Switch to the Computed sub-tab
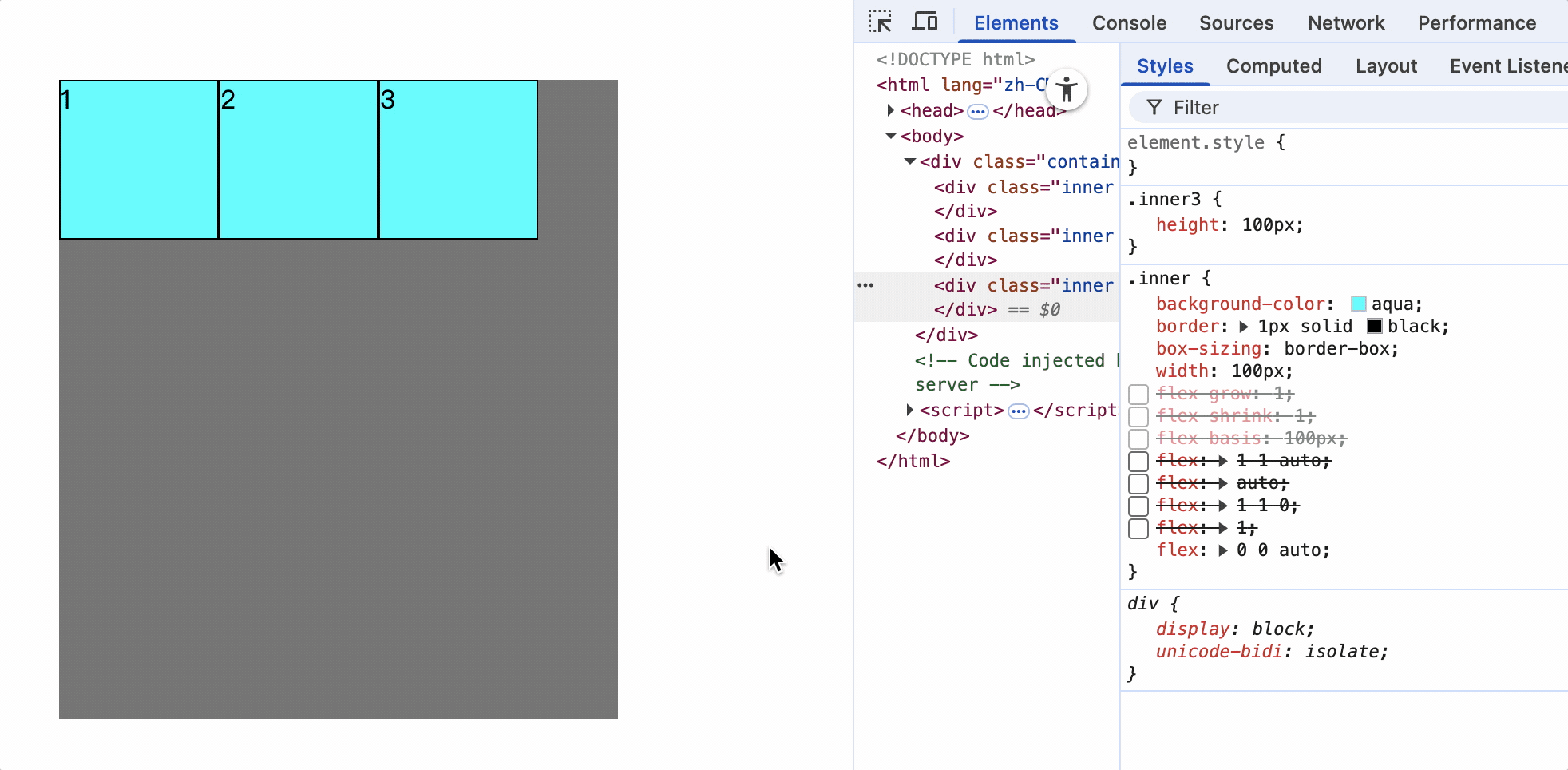This screenshot has height=770, width=1568. pos(1274,66)
